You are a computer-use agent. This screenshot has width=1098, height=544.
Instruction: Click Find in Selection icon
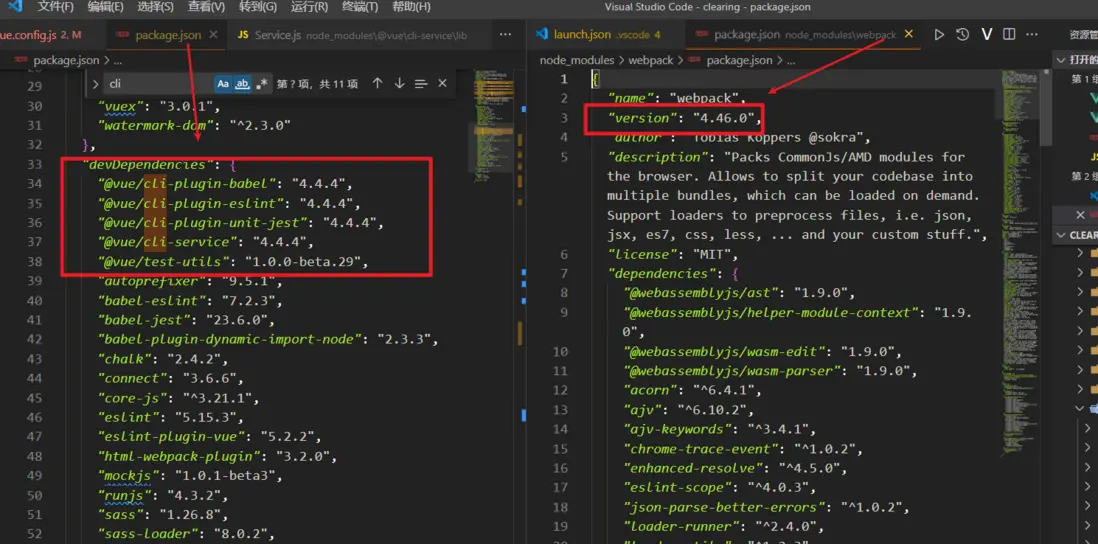coord(421,84)
